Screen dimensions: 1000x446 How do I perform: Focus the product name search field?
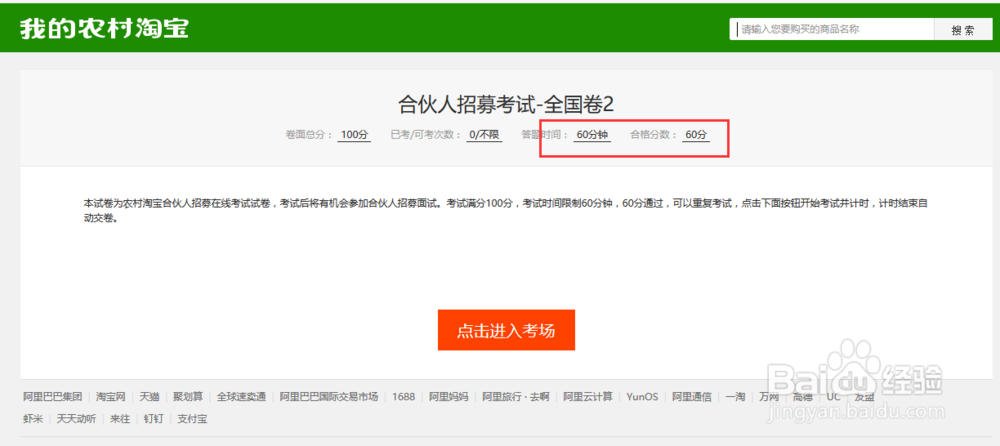(x=832, y=29)
